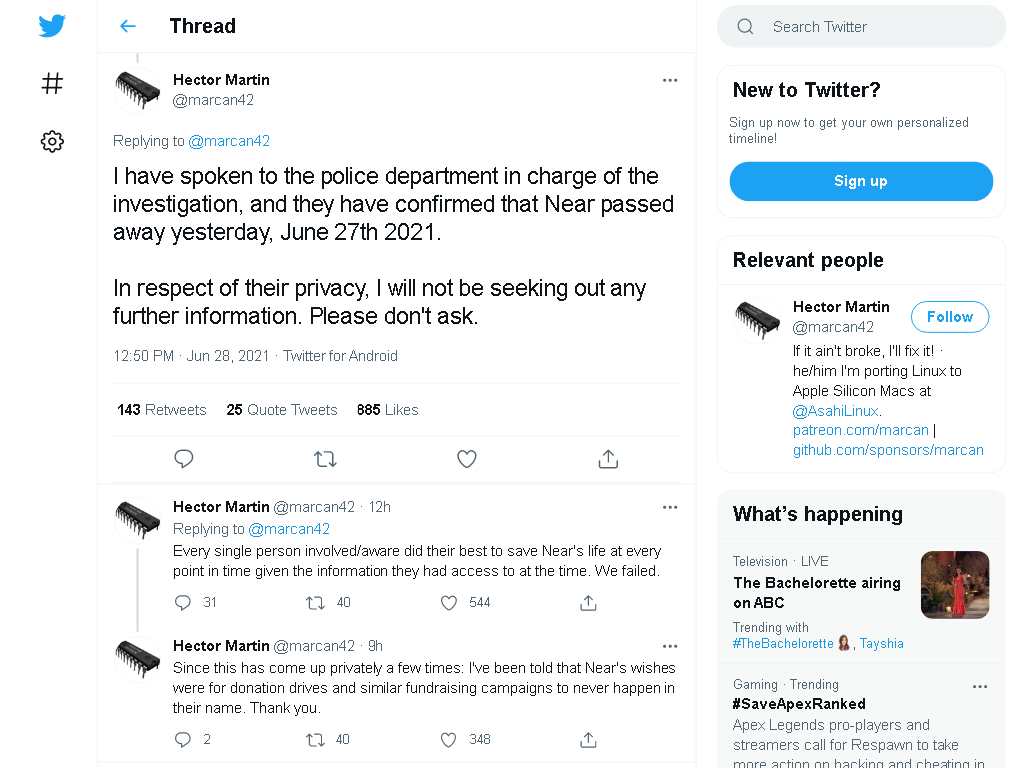
Task: Open more options on the main tweet
Action: [670, 80]
